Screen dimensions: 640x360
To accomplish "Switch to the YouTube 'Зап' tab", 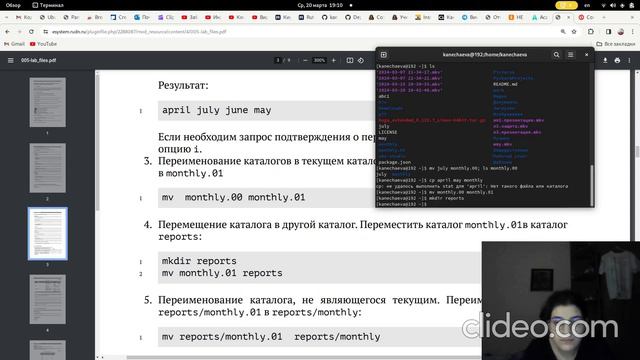I will point(189,17).
